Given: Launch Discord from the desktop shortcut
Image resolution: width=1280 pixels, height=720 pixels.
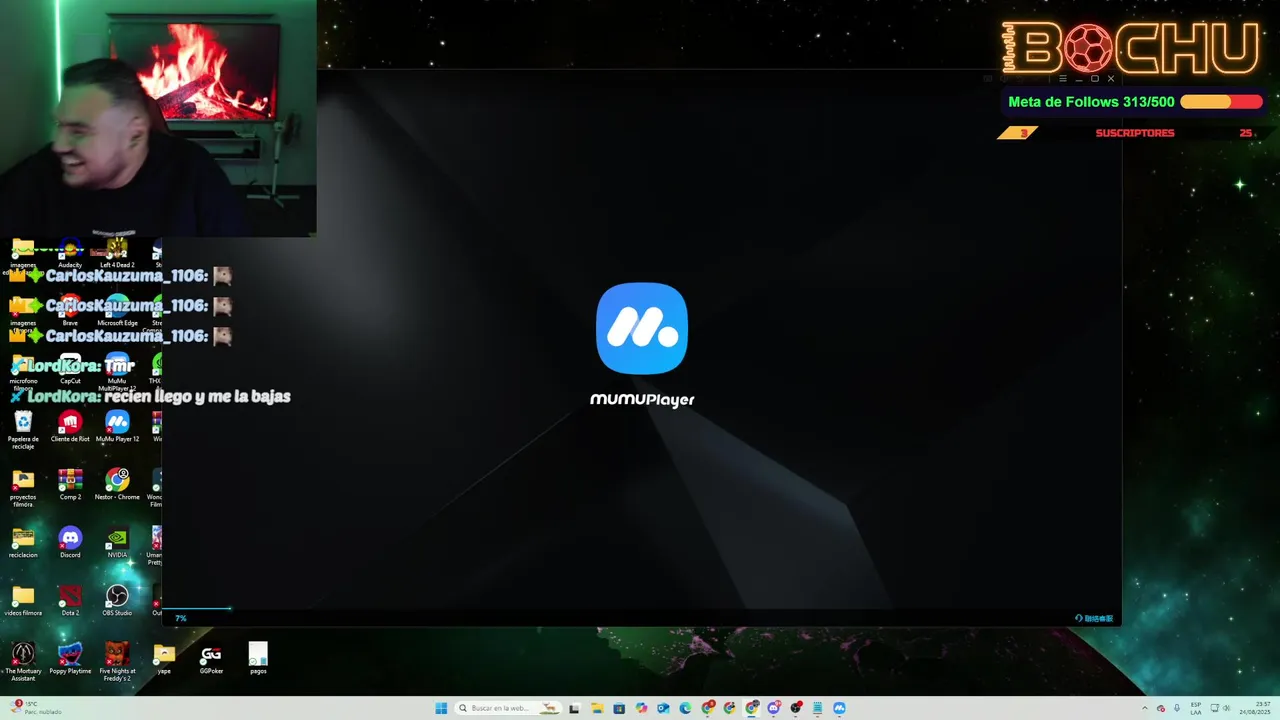Looking at the screenshot, I should coord(70,543).
